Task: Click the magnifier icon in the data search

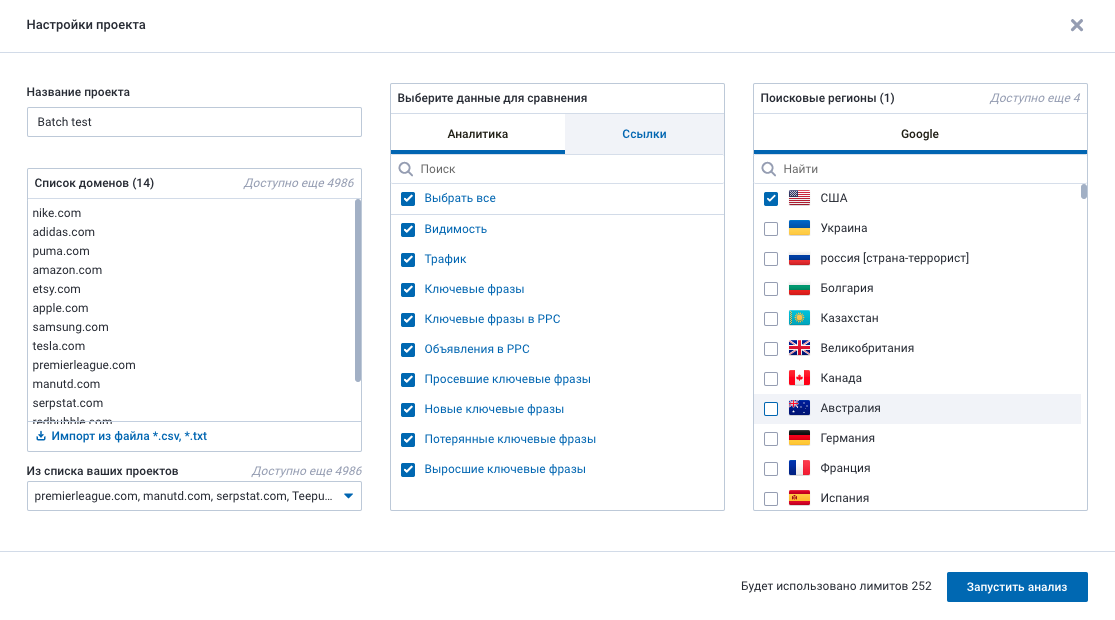Action: 406,170
